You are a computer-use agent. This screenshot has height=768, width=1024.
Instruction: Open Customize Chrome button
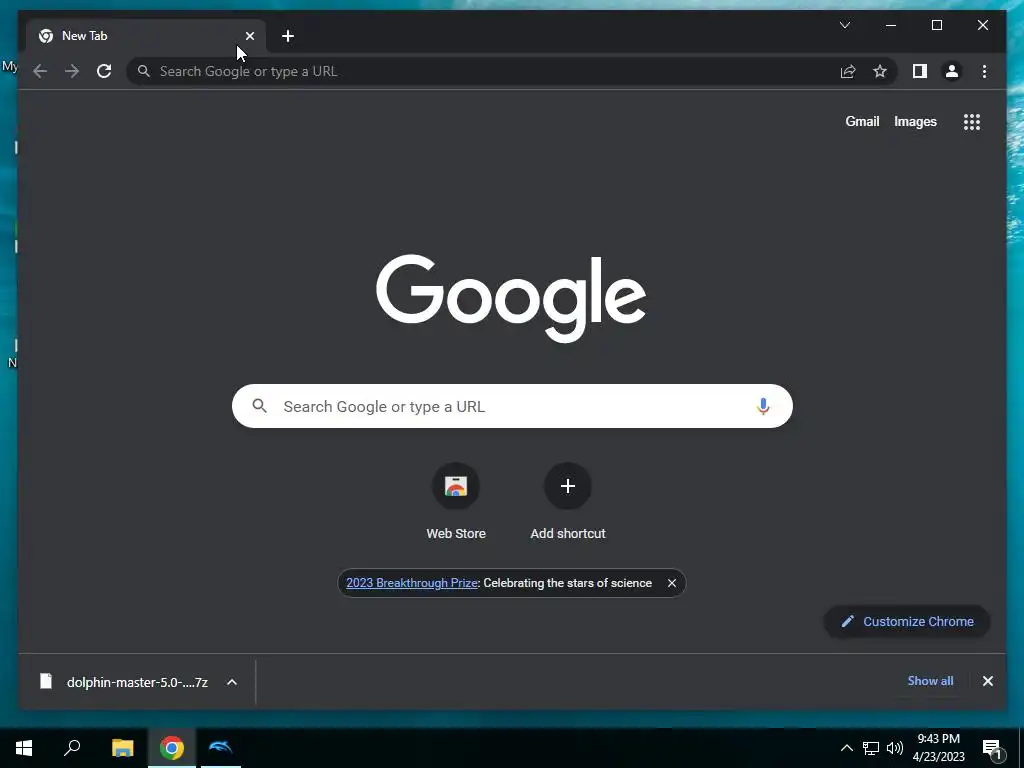pyautogui.click(x=907, y=622)
